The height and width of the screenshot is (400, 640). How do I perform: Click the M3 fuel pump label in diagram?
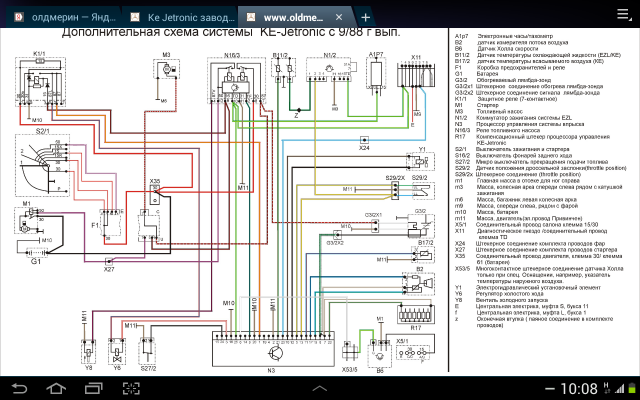click(x=166, y=55)
